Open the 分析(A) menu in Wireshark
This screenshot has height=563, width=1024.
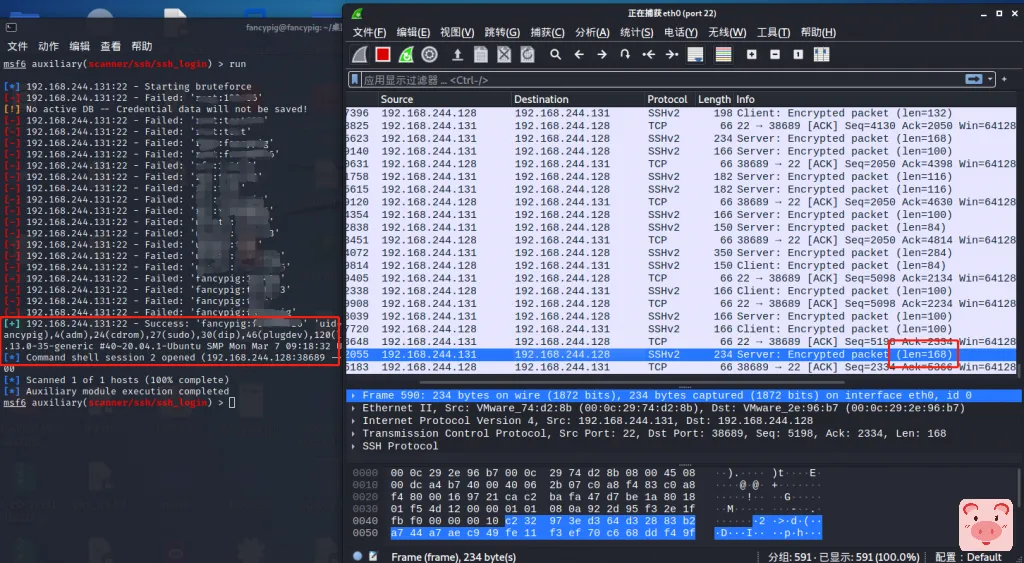pos(592,33)
